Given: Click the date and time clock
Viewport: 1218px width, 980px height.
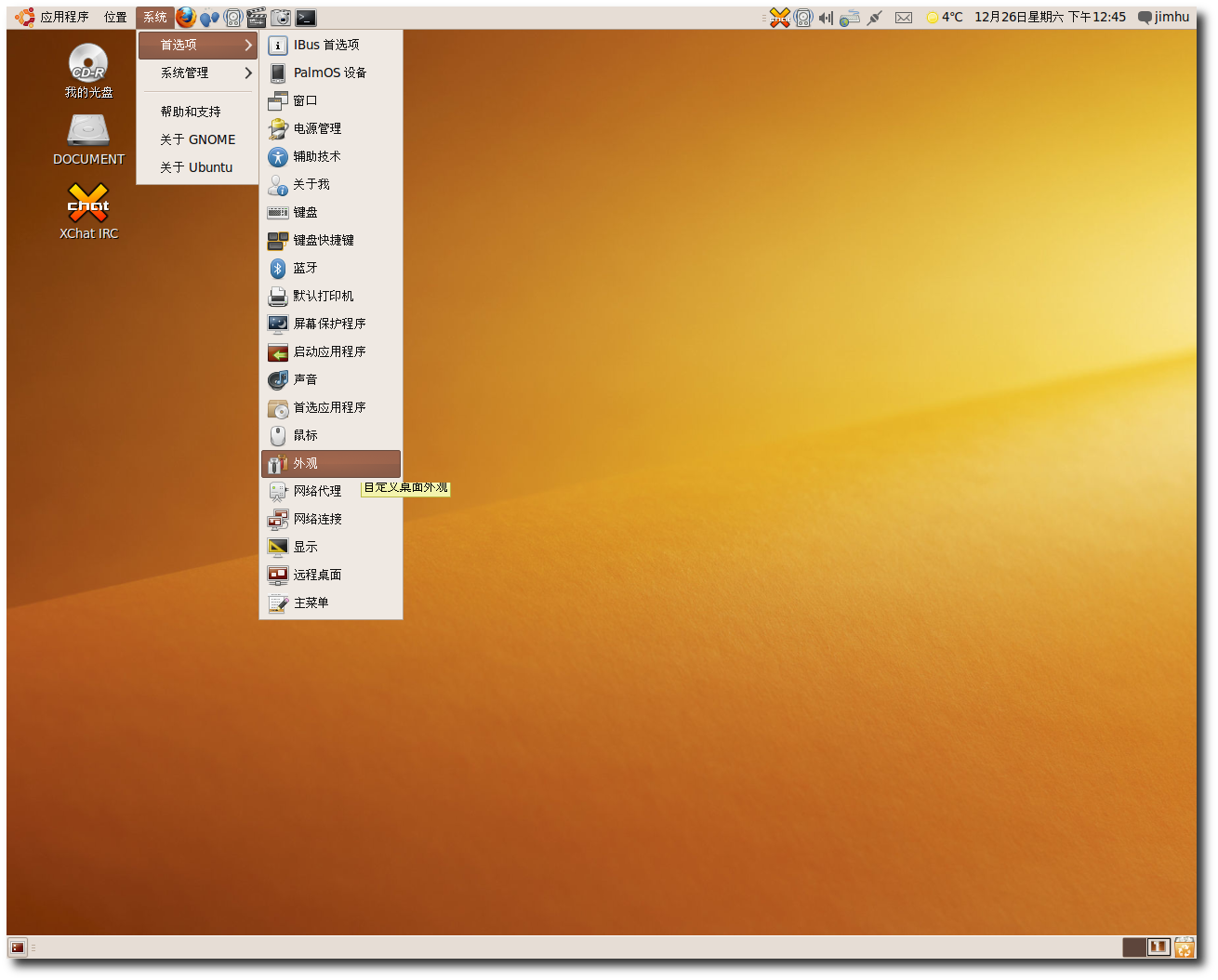Looking at the screenshot, I should pos(1050,17).
